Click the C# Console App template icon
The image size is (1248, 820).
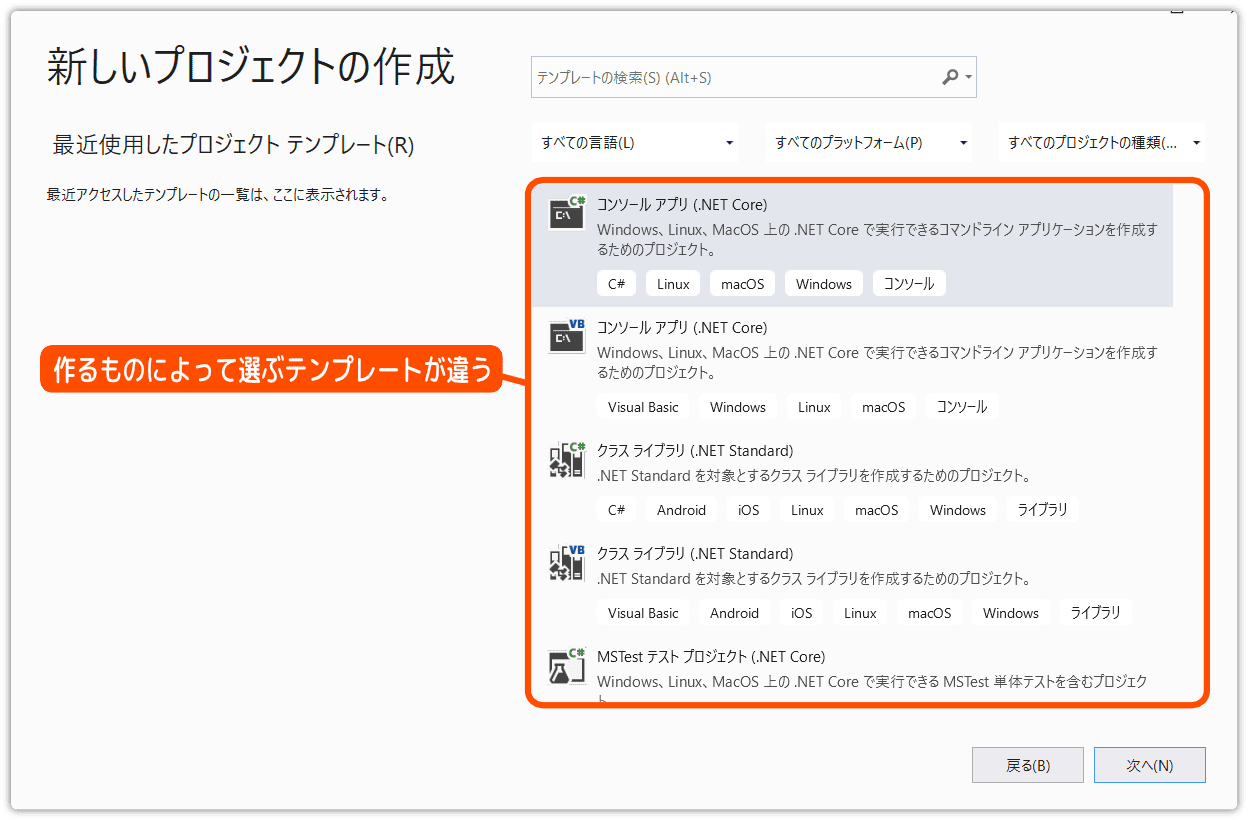[x=567, y=213]
